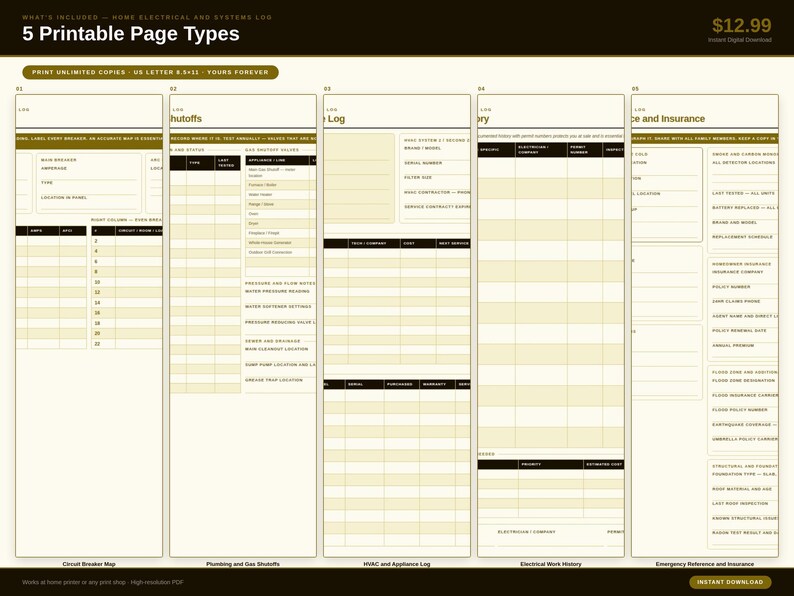The width and height of the screenshot is (794, 596).
Task: Click 'Water Softener Settings' field label
Action: tap(278, 306)
